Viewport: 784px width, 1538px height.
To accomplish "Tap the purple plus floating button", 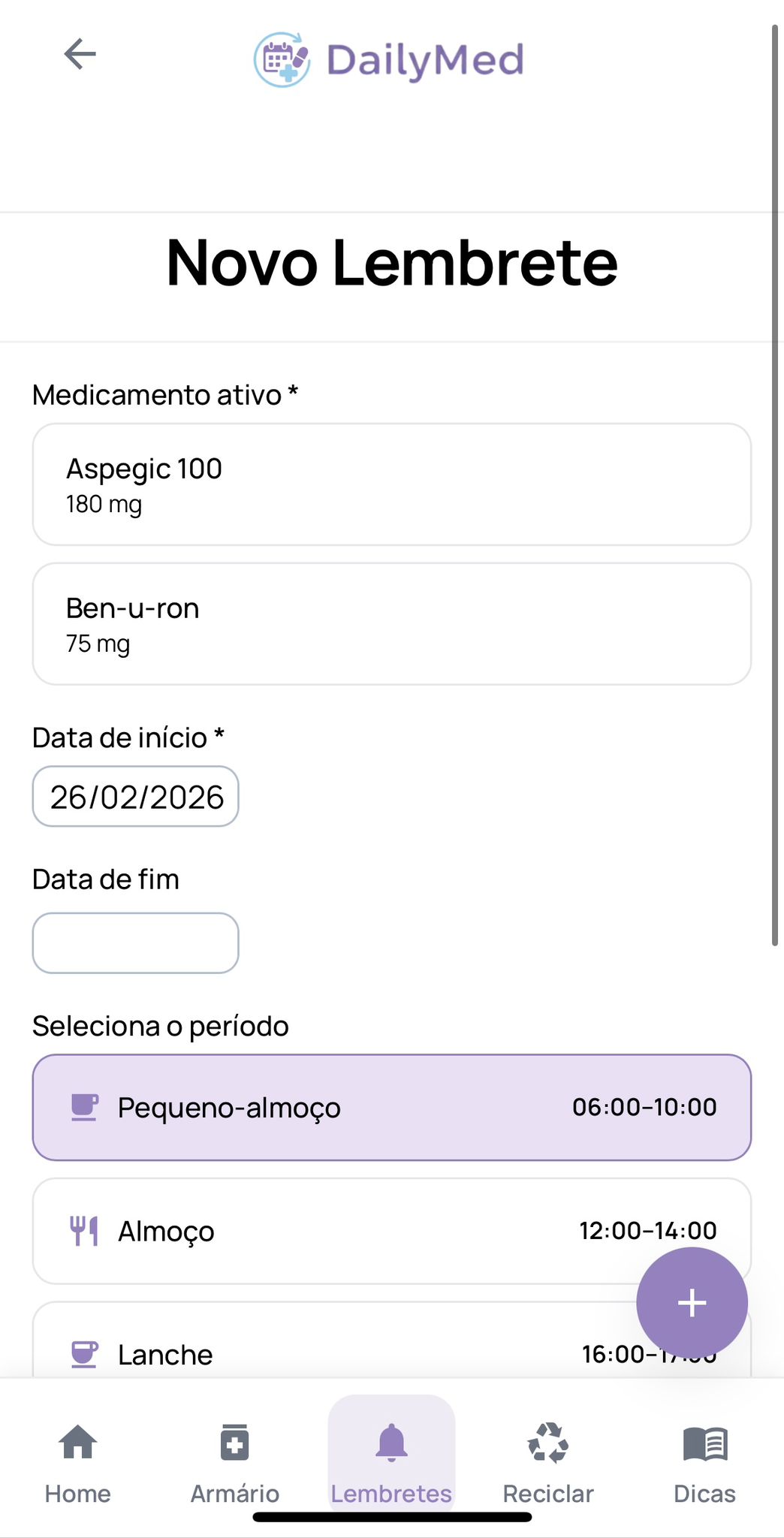I will (692, 1303).
